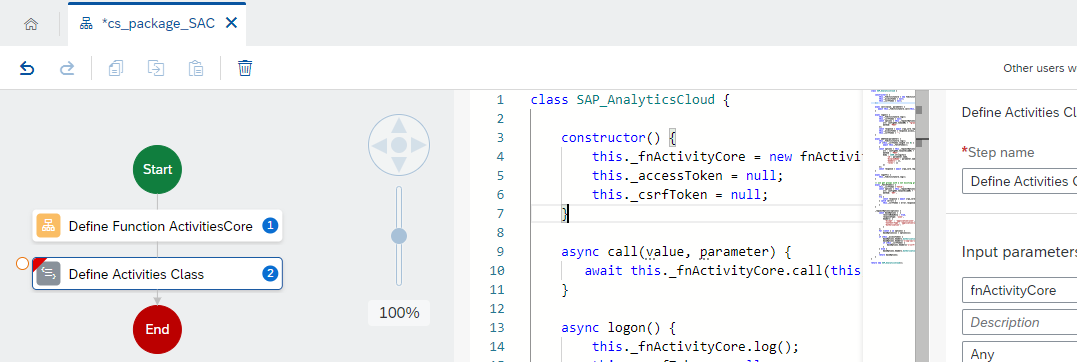Click the async logon() code line
1077x362 pixels.
click(619, 327)
